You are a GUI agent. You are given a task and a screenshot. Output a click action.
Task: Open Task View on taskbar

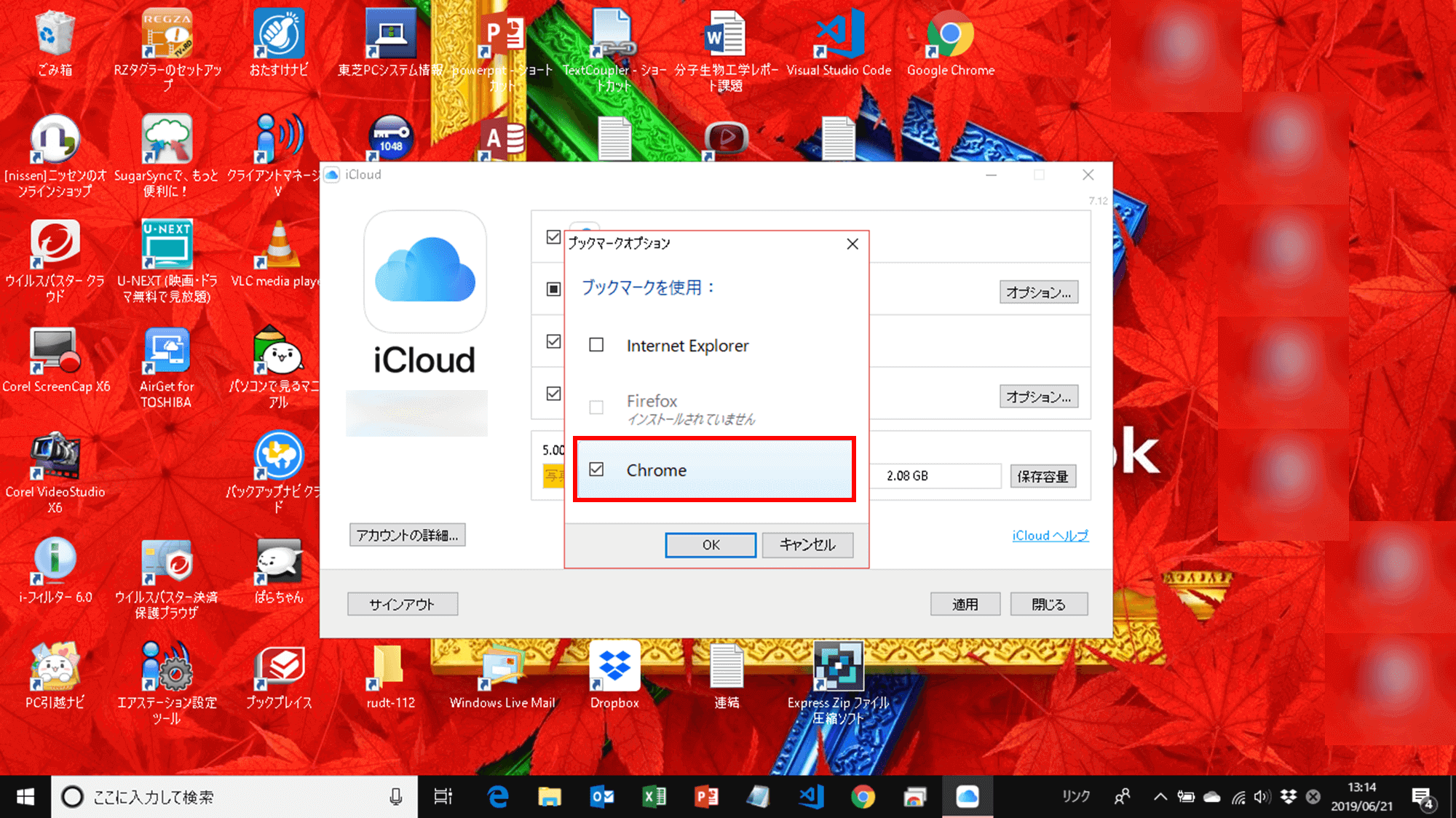tap(443, 797)
